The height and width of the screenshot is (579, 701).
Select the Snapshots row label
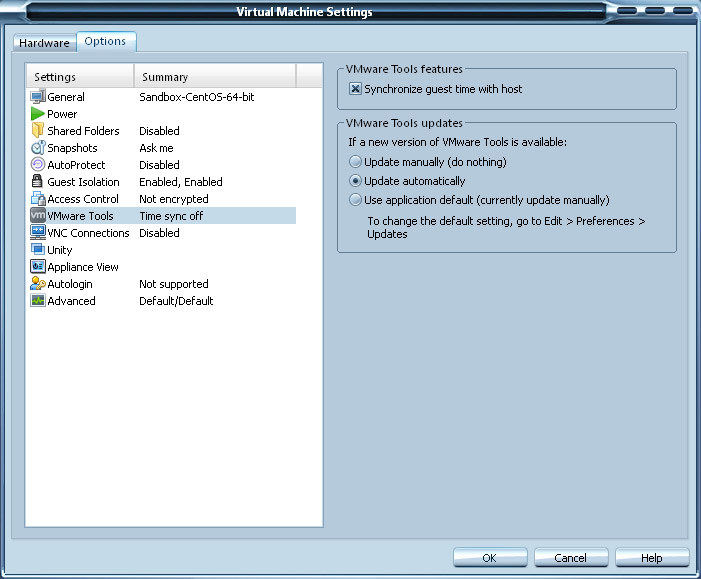coord(72,148)
